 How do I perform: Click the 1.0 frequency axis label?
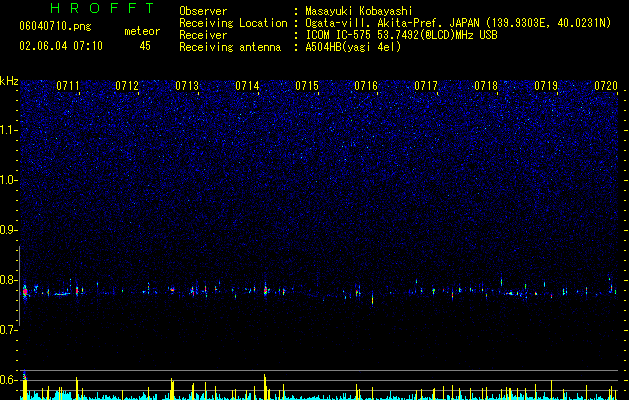point(9,180)
